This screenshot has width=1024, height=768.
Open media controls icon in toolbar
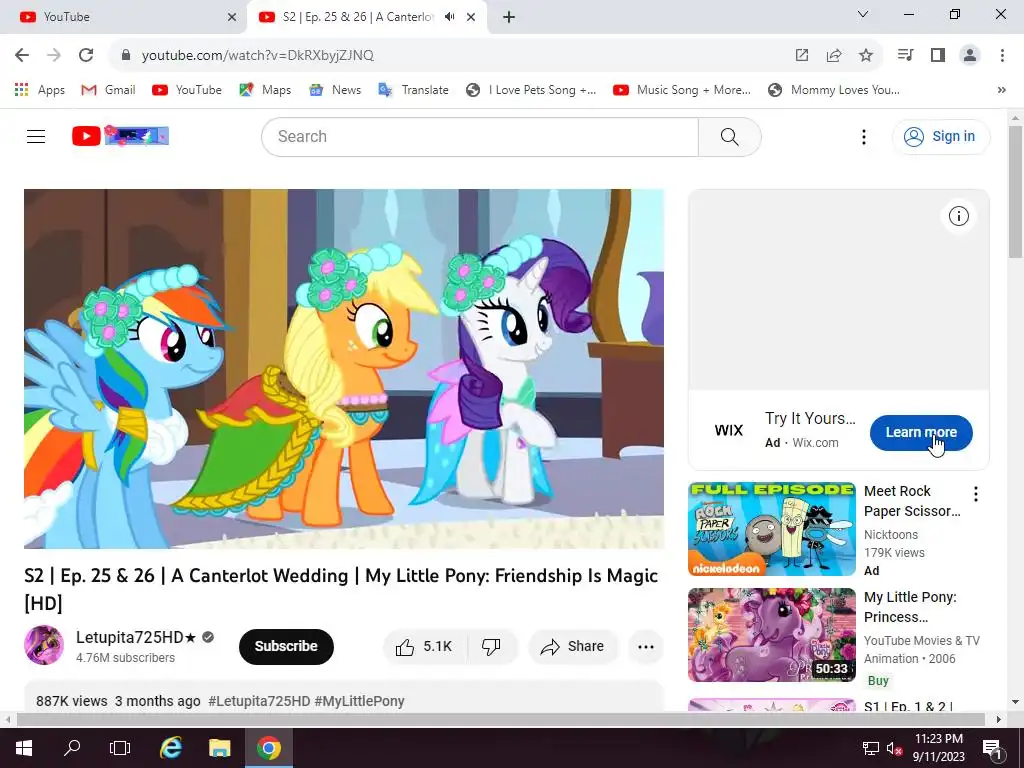point(905,56)
